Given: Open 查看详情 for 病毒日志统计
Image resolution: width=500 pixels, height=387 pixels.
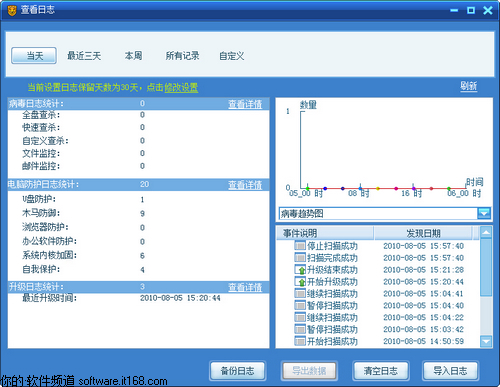Looking at the screenshot, I should click(245, 104).
